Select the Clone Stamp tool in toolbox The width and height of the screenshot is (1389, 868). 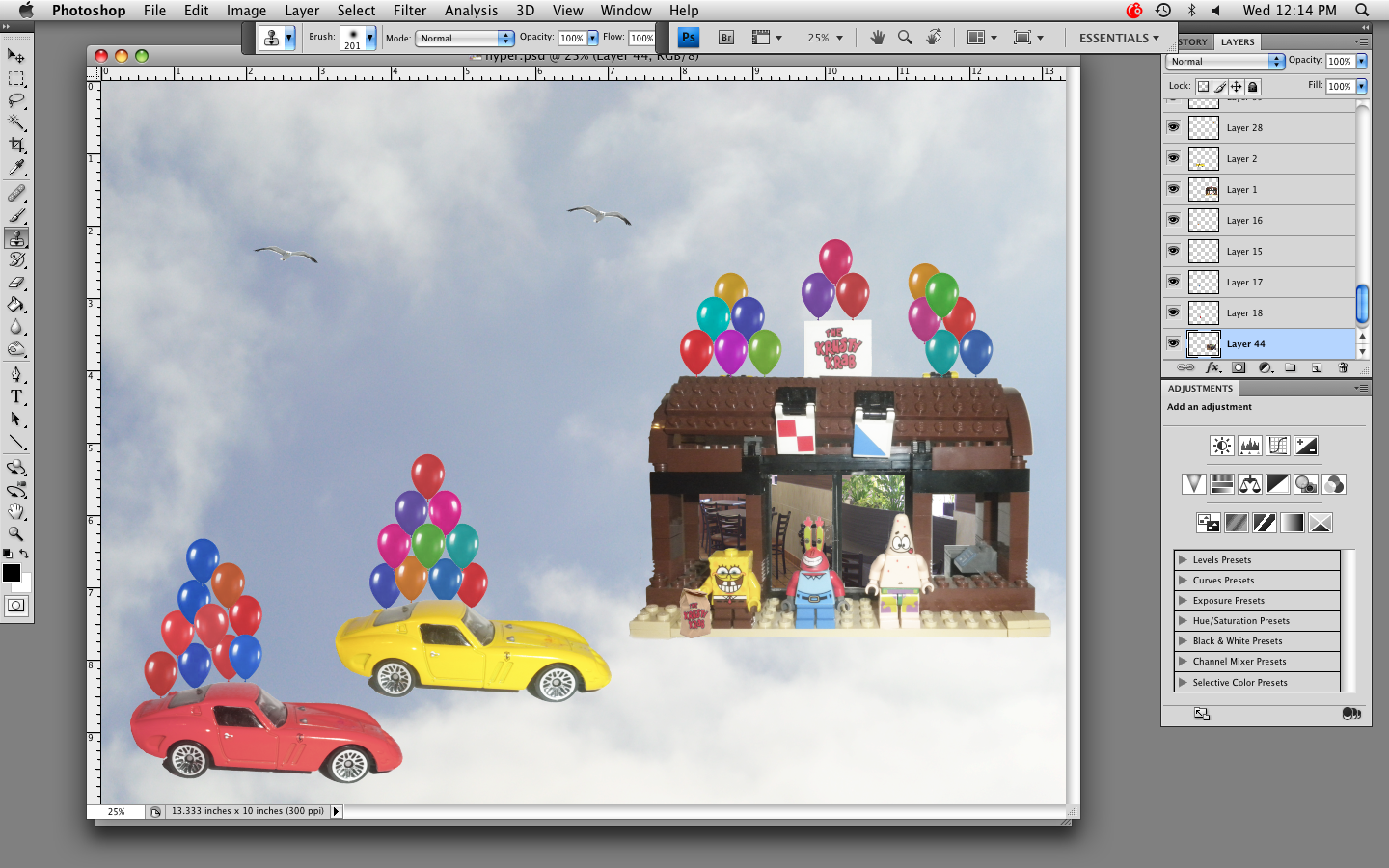[x=16, y=237]
